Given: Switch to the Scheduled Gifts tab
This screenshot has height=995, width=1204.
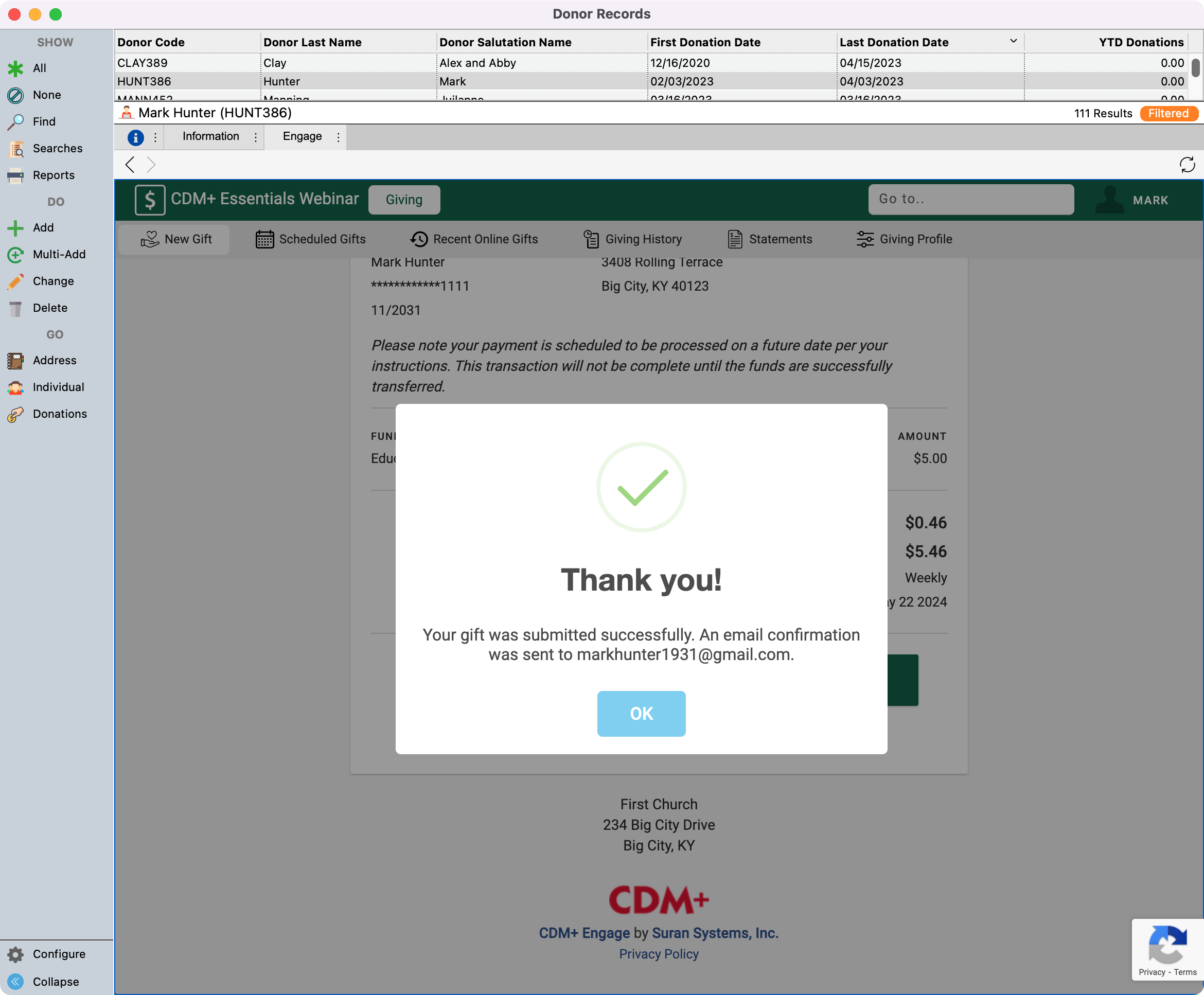Looking at the screenshot, I should coord(311,240).
